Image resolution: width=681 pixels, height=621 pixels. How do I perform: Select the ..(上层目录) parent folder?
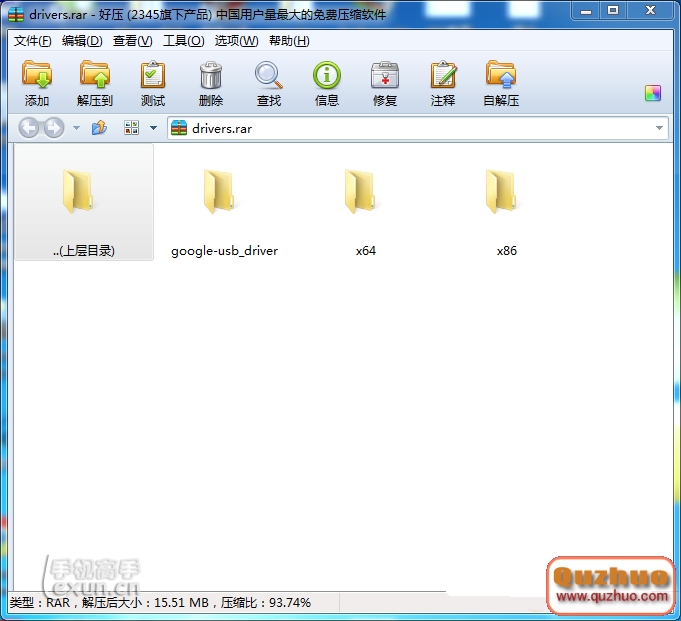point(84,203)
